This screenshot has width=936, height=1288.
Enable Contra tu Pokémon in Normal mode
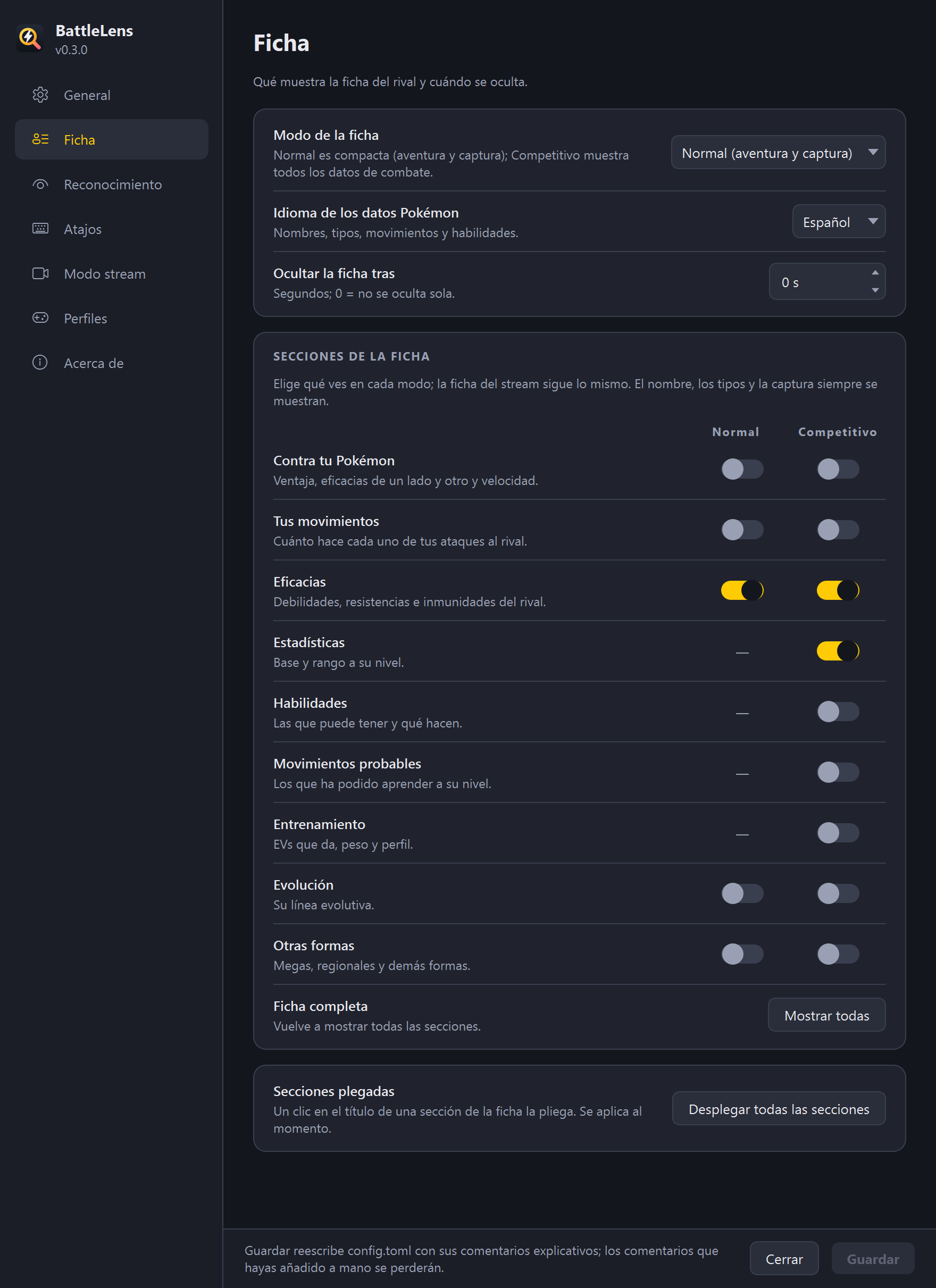742,469
